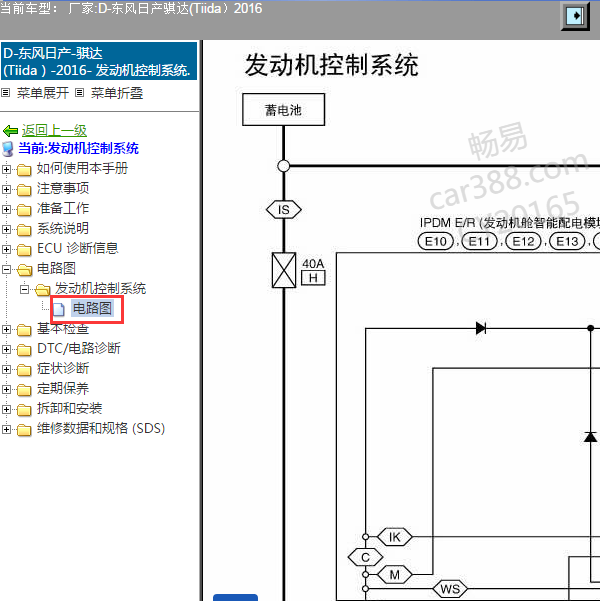Click the folder icon for 准备工作
The image size is (600, 601).
pos(24,209)
